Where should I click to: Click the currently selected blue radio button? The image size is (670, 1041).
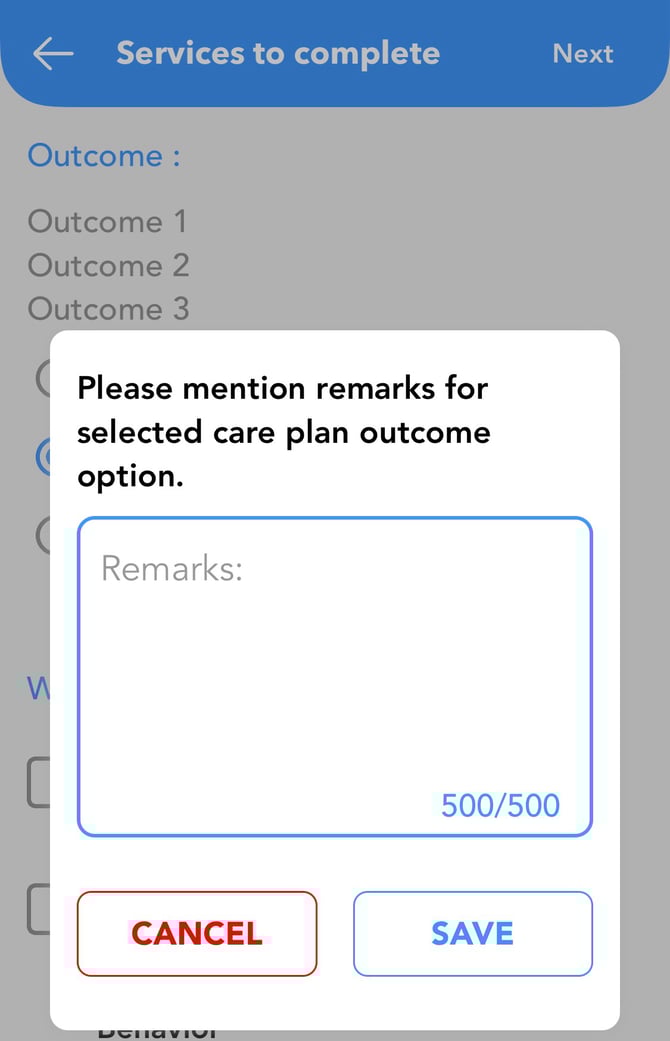[42, 457]
